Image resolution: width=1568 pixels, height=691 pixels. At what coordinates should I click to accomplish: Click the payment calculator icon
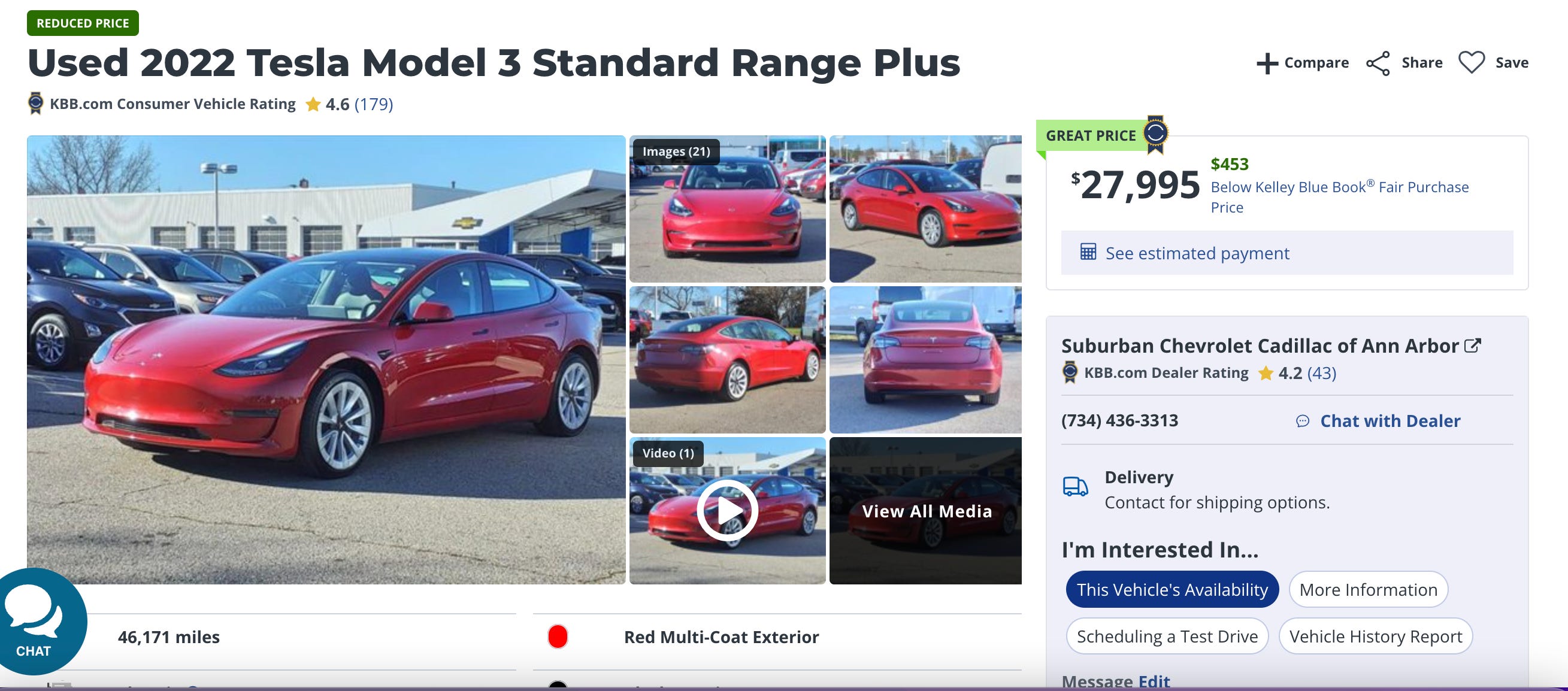click(x=1088, y=252)
